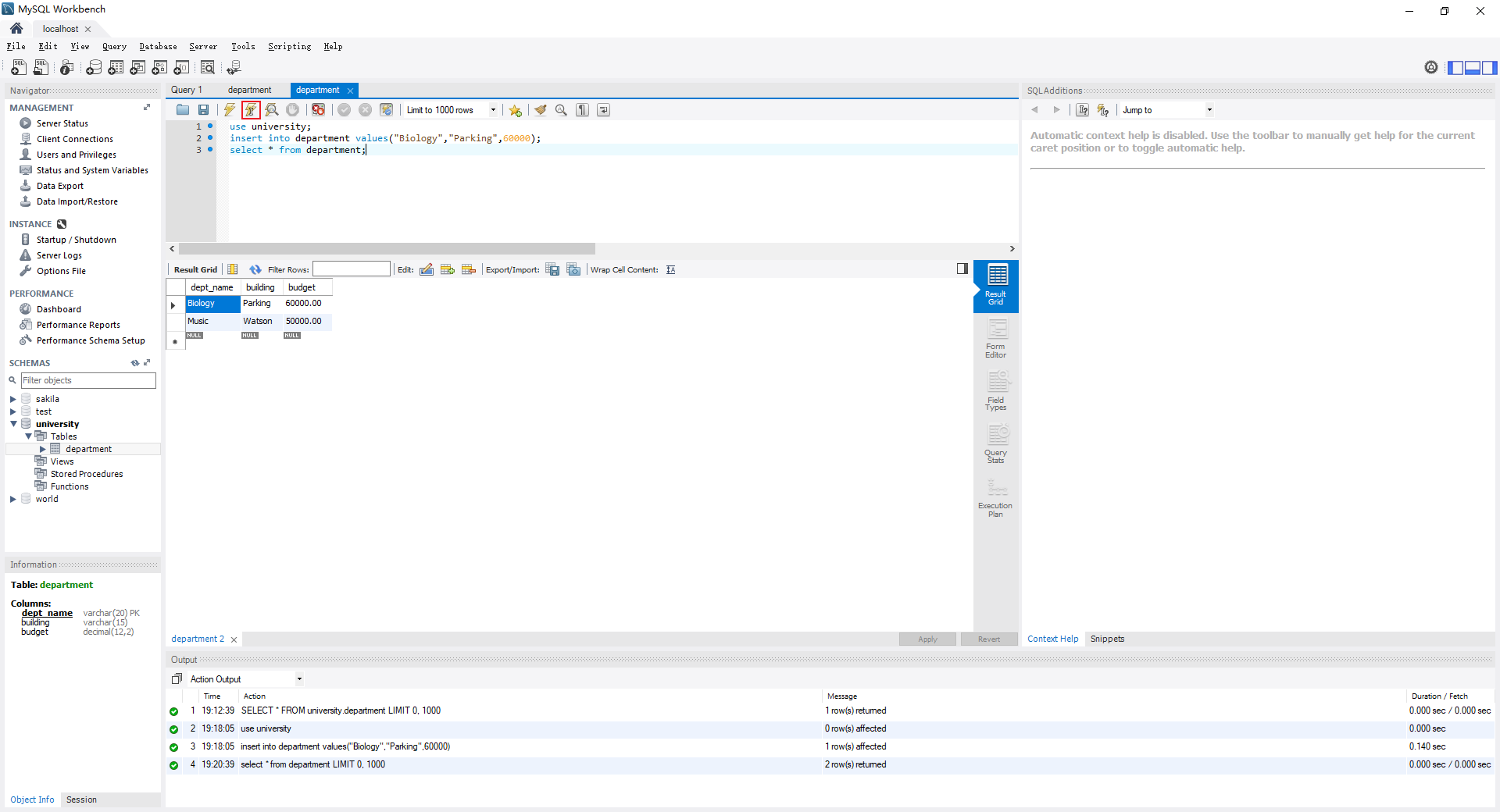
Task: Switch to the Session tab
Action: [81, 800]
